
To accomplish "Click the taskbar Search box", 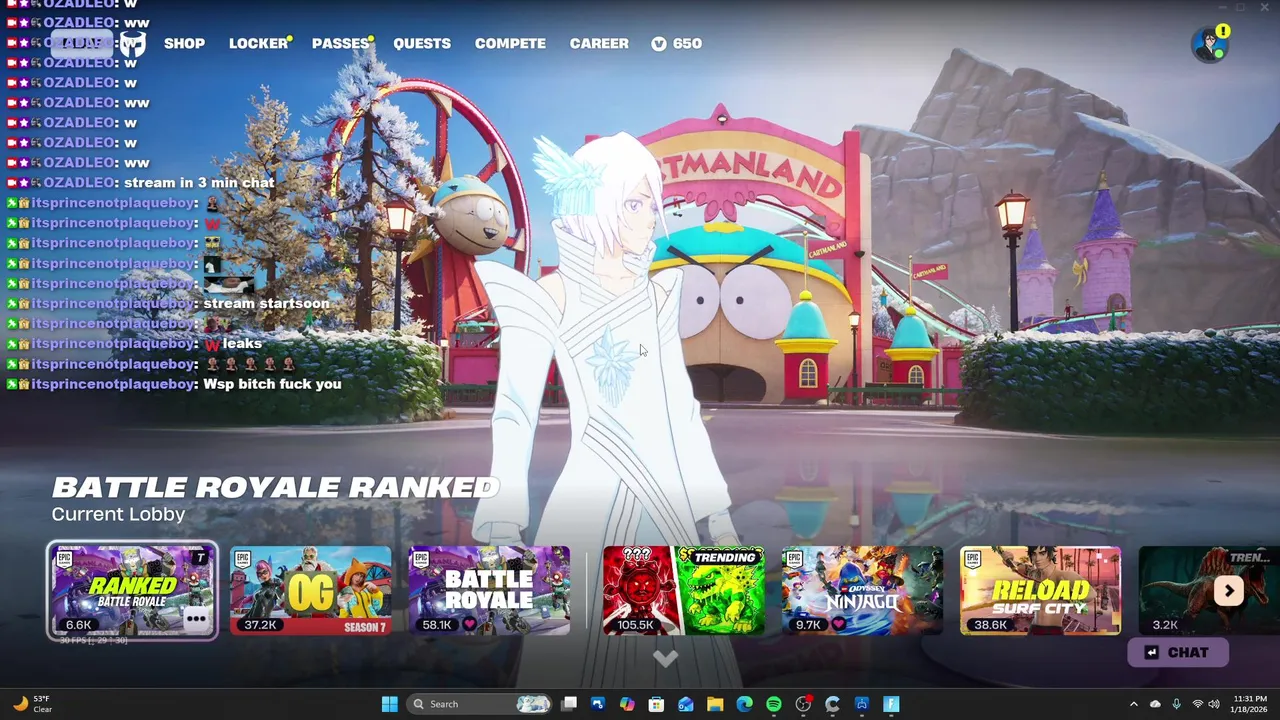I will pos(480,704).
